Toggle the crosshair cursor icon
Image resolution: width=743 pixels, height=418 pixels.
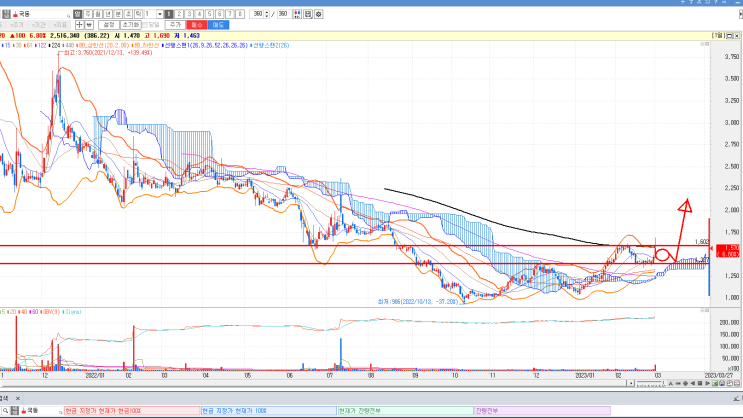[x=79, y=25]
